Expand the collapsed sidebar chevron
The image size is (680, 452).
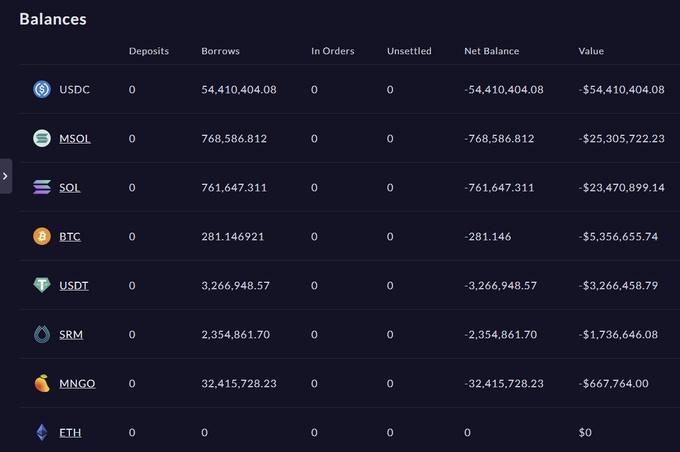pos(6,176)
